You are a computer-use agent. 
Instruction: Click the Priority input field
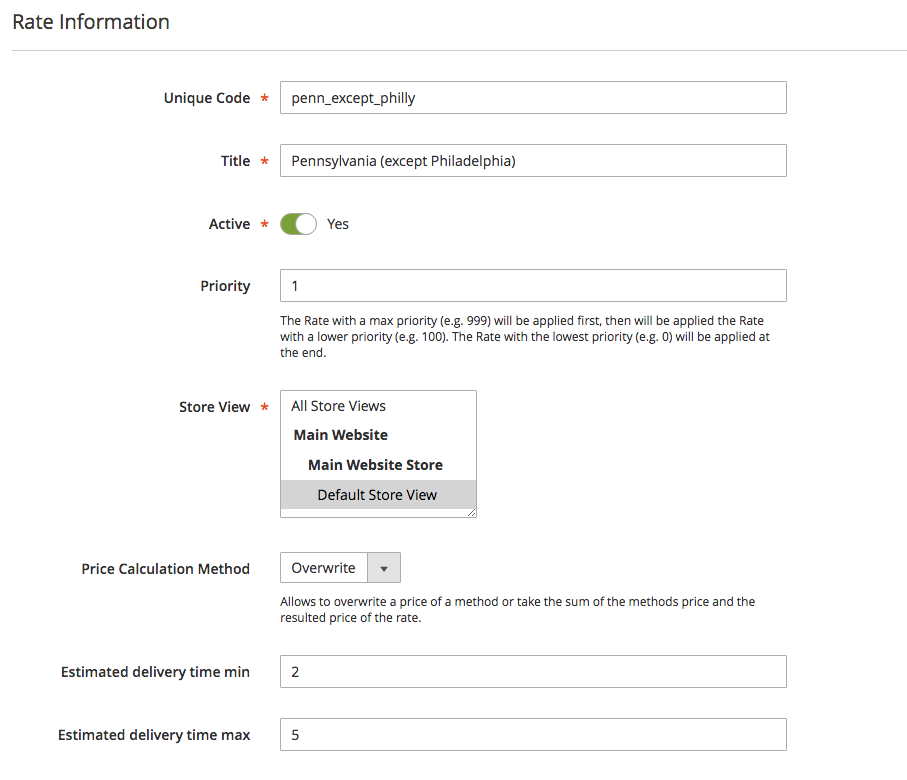tap(533, 286)
